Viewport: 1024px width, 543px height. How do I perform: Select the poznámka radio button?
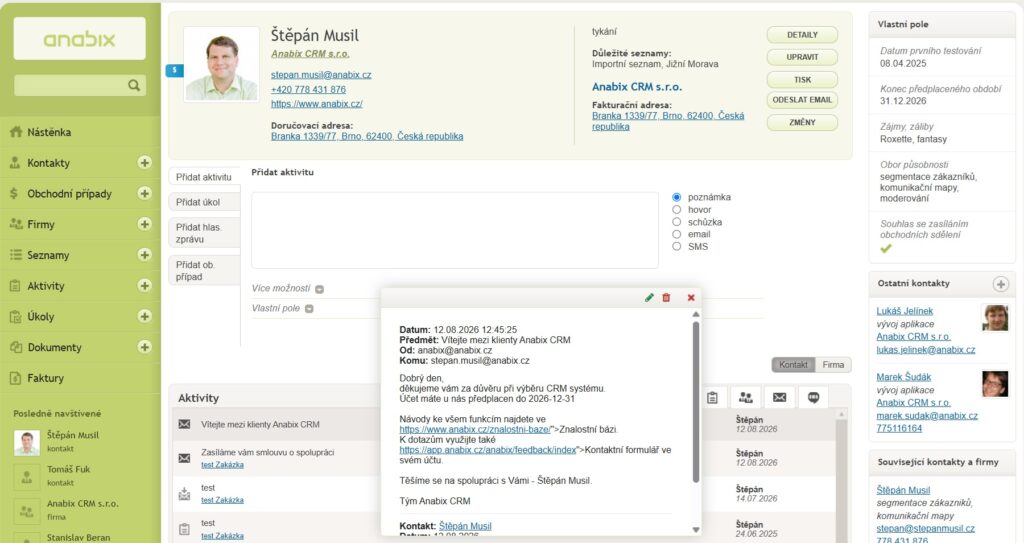[x=677, y=197]
